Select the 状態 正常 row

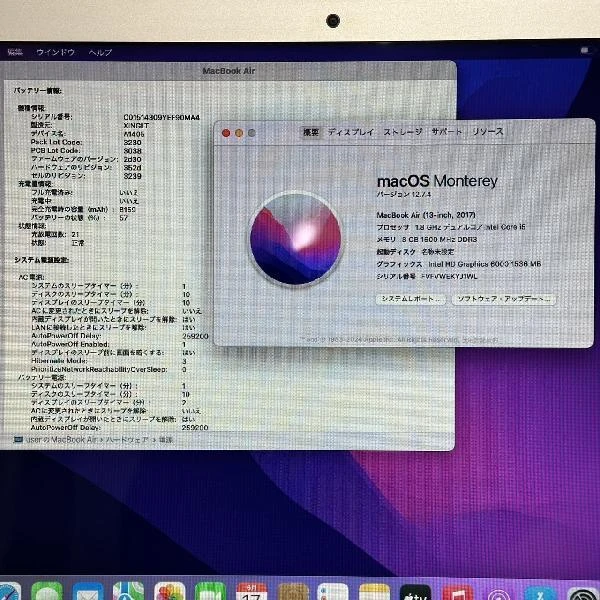pyautogui.click(x=57, y=243)
